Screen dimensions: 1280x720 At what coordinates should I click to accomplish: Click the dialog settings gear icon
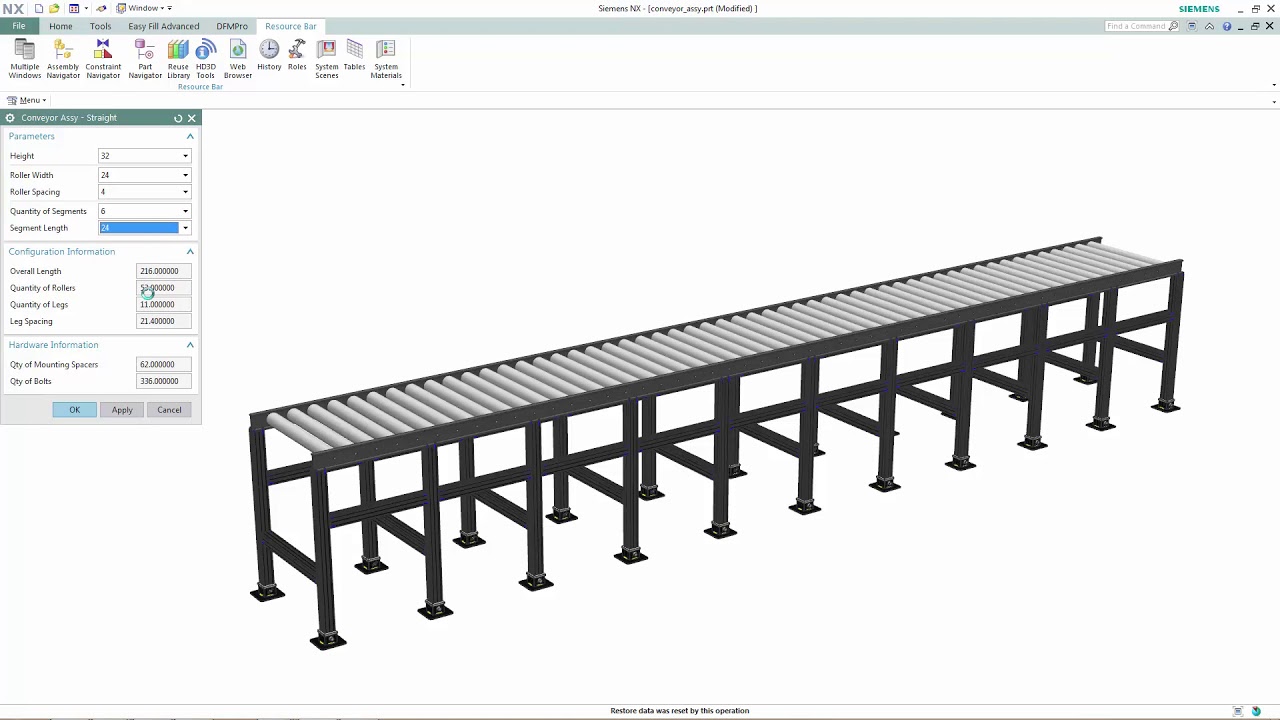[10, 118]
